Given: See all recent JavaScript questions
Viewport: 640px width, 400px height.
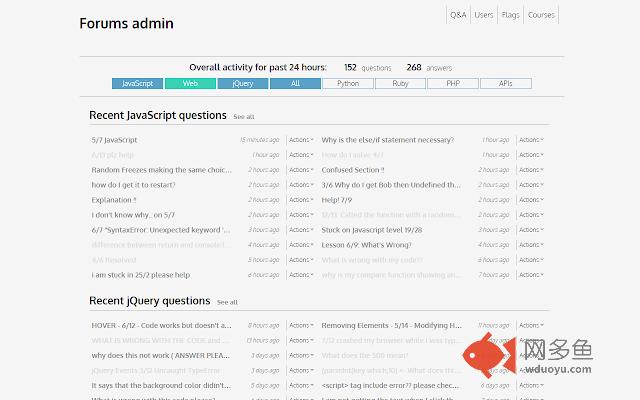Looking at the screenshot, I should click(x=244, y=117).
